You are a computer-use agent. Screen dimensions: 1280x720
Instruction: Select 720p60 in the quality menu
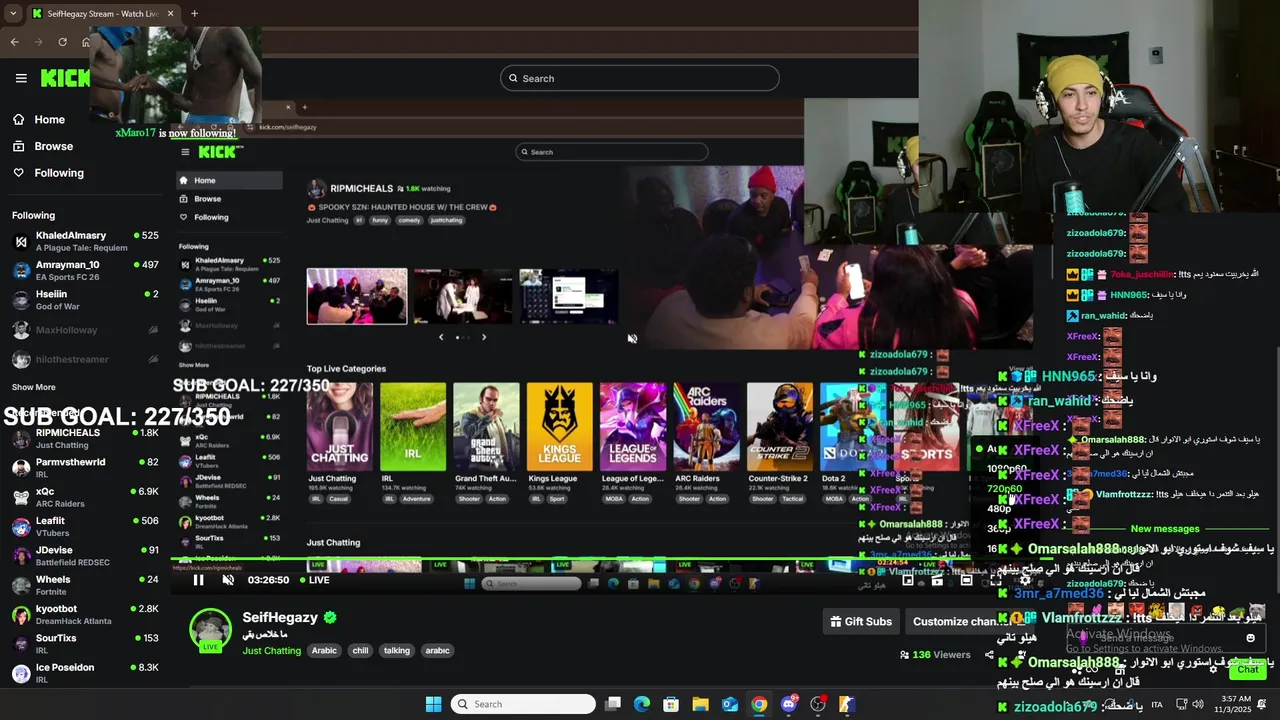click(x=1005, y=489)
